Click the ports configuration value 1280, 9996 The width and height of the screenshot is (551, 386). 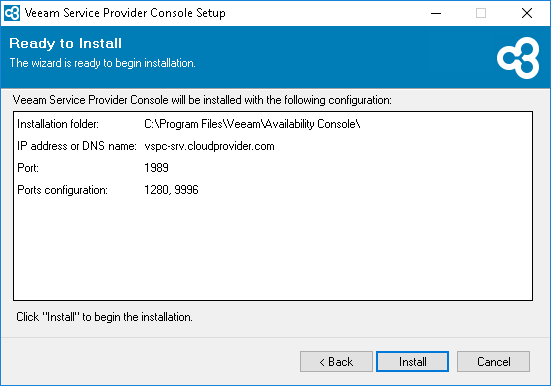[x=171, y=190]
